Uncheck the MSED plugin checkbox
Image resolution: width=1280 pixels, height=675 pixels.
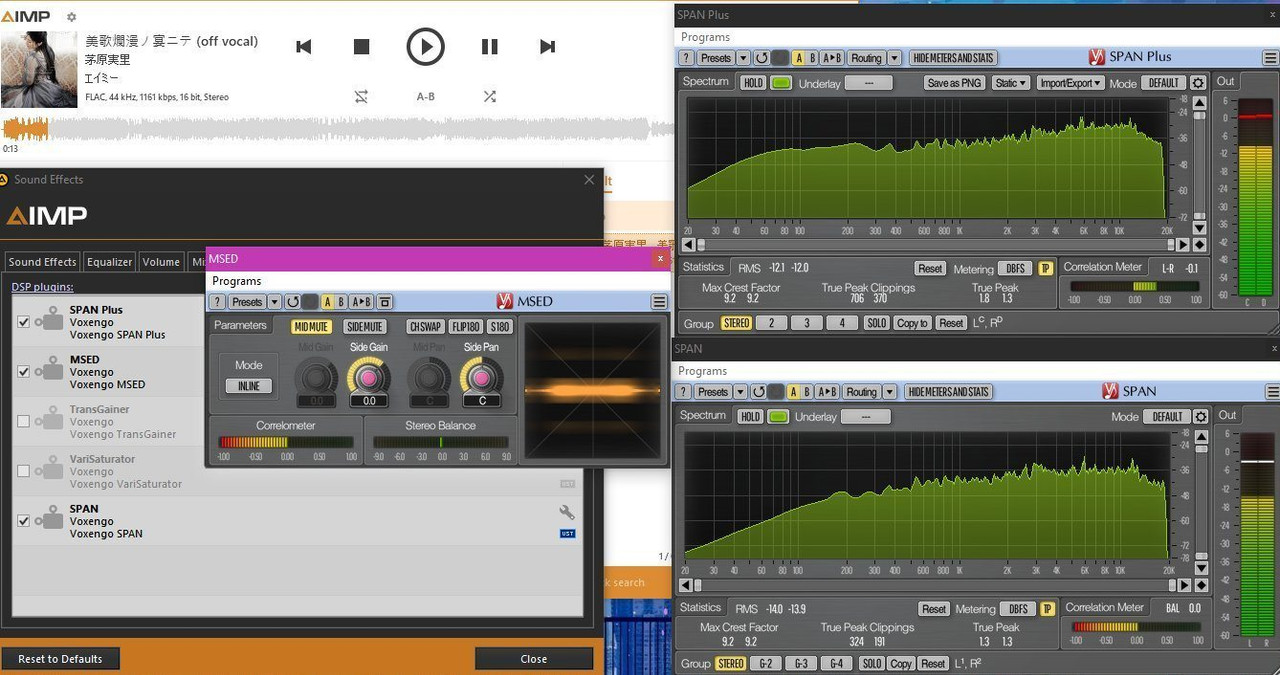pyautogui.click(x=24, y=372)
